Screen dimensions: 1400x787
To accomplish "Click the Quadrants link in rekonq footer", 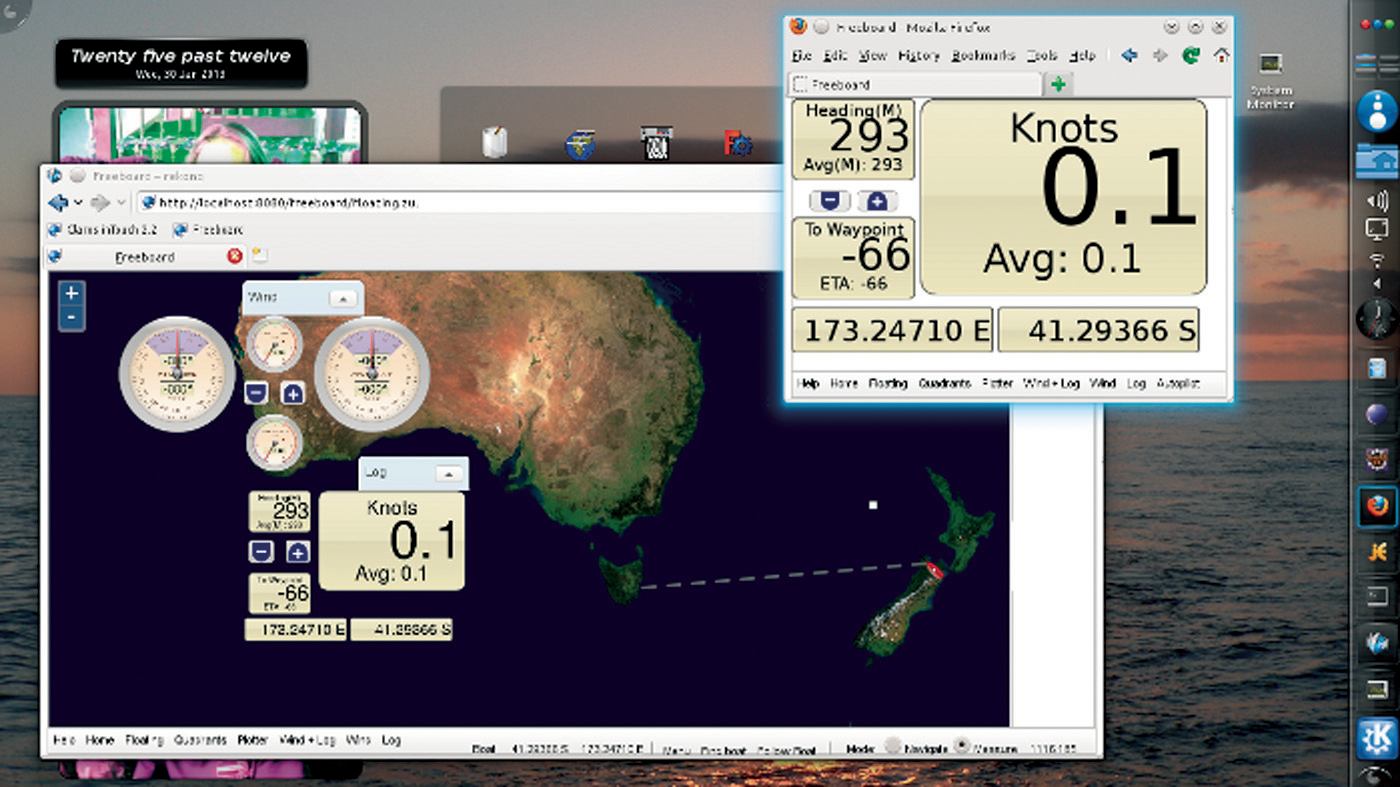I will pos(200,741).
